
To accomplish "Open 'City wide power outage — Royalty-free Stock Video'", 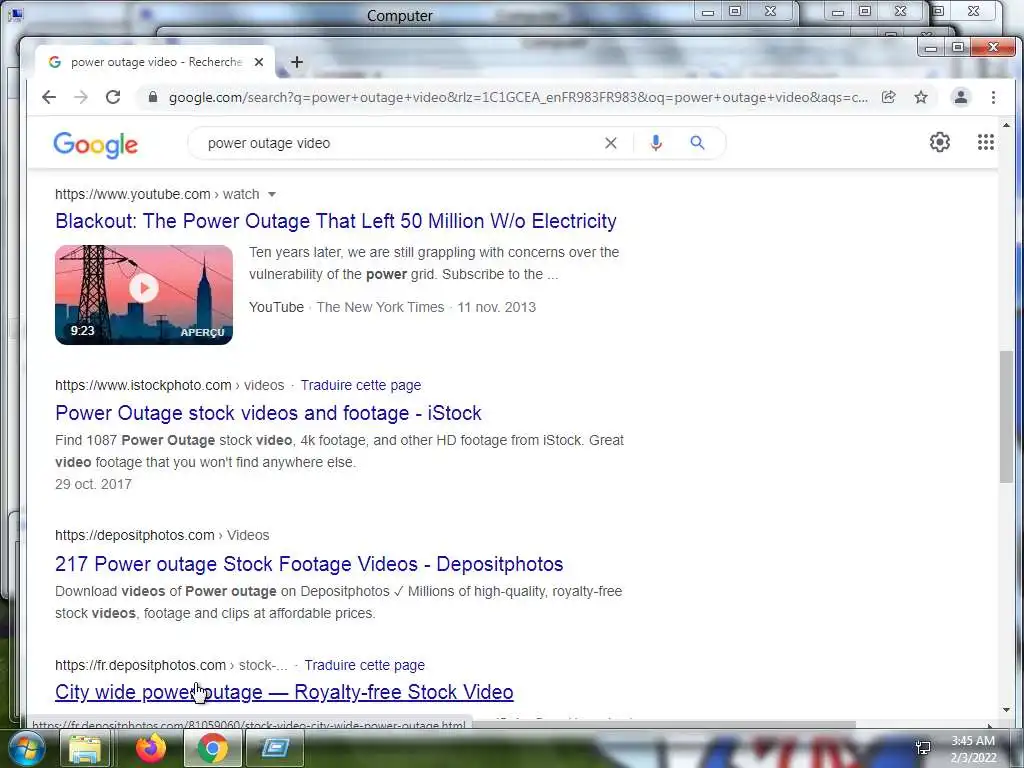I will [284, 692].
